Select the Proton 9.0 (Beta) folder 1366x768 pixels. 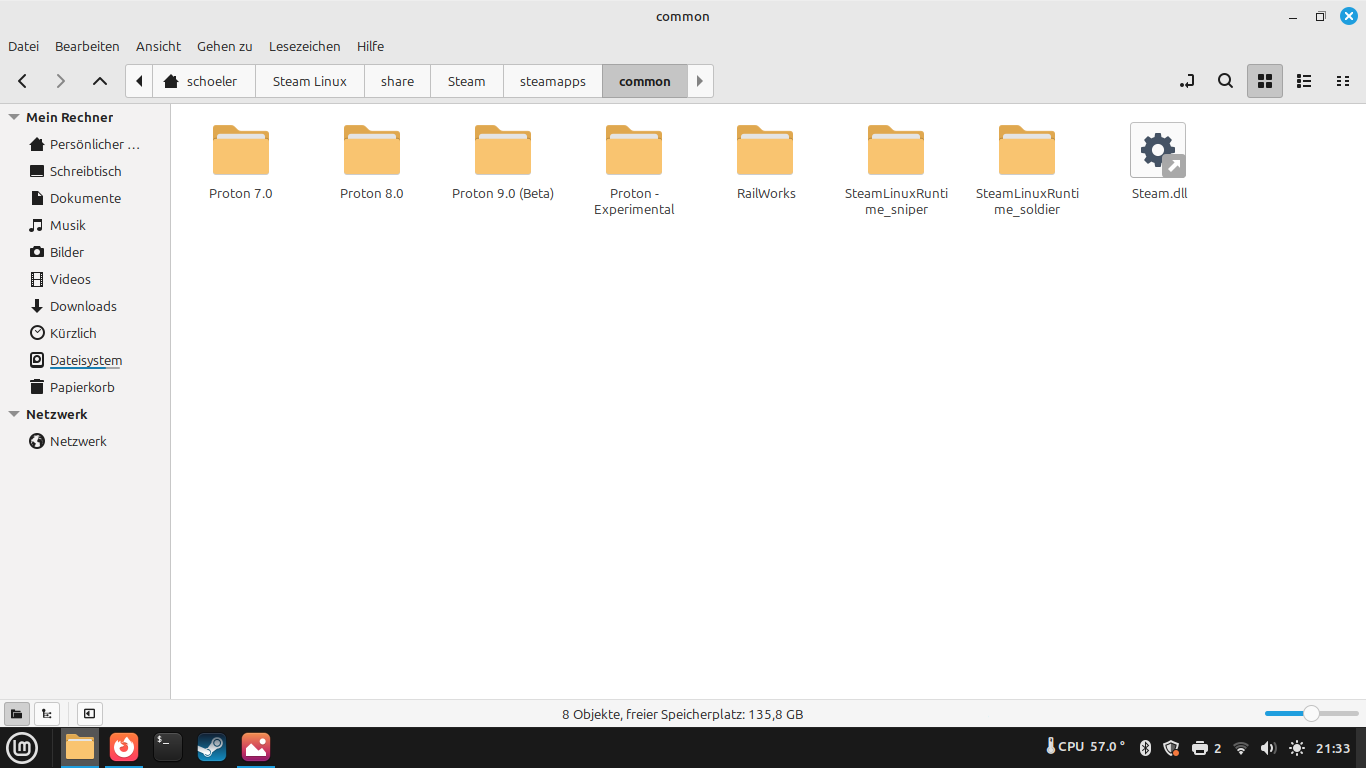point(503,162)
